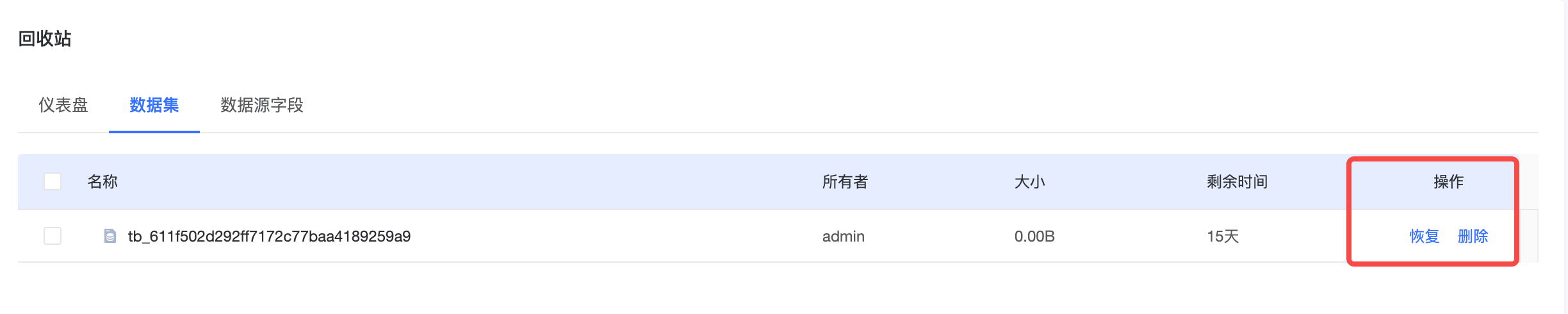The height and width of the screenshot is (314, 1568).
Task: Toggle the select-all checkbox in table header
Action: [53, 181]
